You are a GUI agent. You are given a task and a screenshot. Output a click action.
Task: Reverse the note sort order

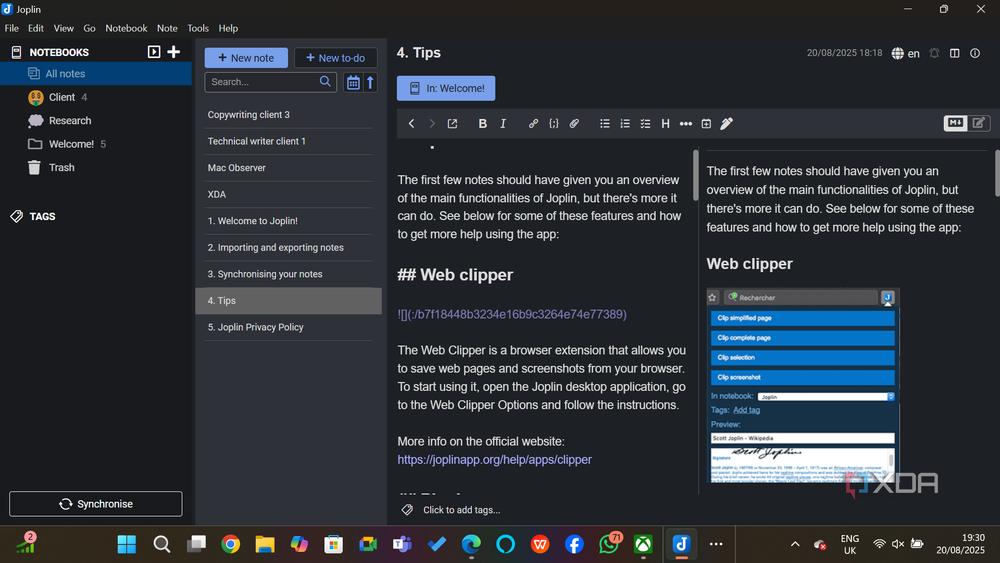371,82
